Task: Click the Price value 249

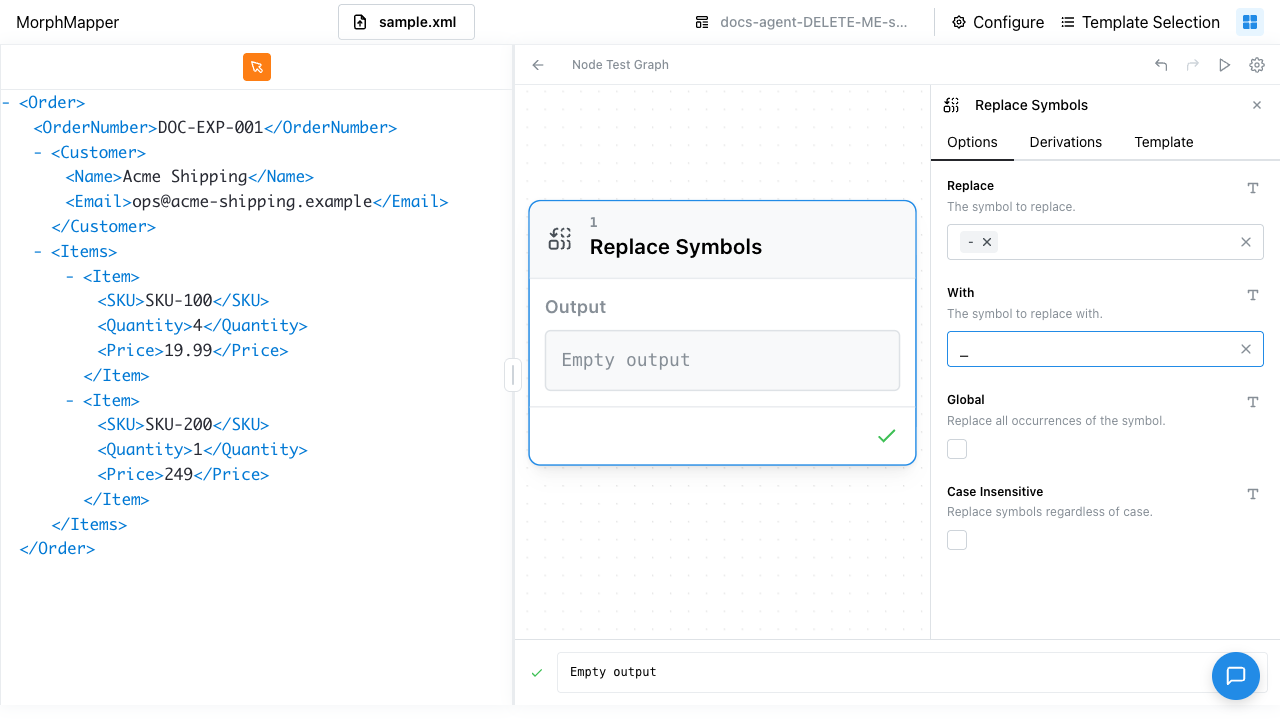Action: (x=179, y=475)
